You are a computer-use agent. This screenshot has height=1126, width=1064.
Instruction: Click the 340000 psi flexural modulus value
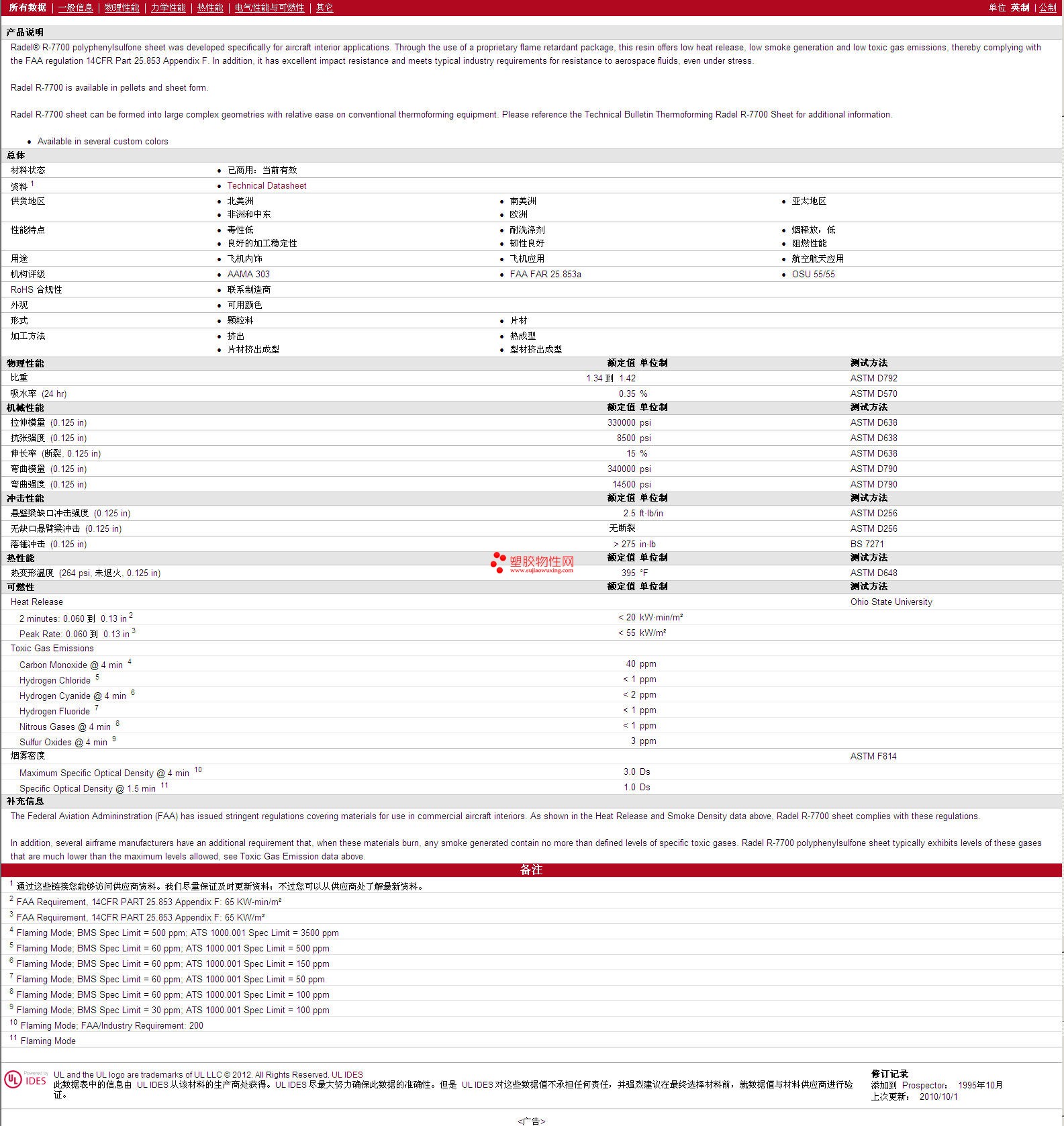point(629,469)
